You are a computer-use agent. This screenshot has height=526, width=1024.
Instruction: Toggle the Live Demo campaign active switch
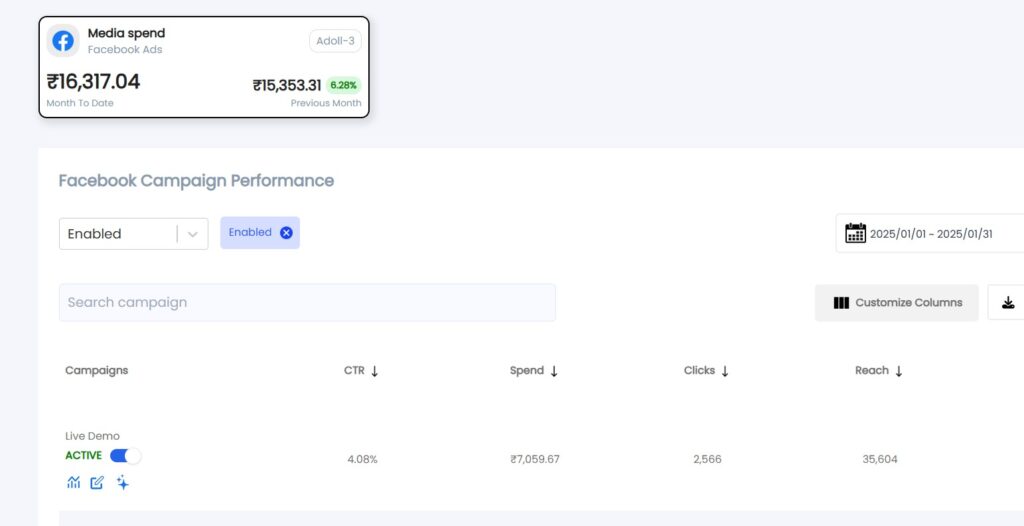tap(125, 456)
